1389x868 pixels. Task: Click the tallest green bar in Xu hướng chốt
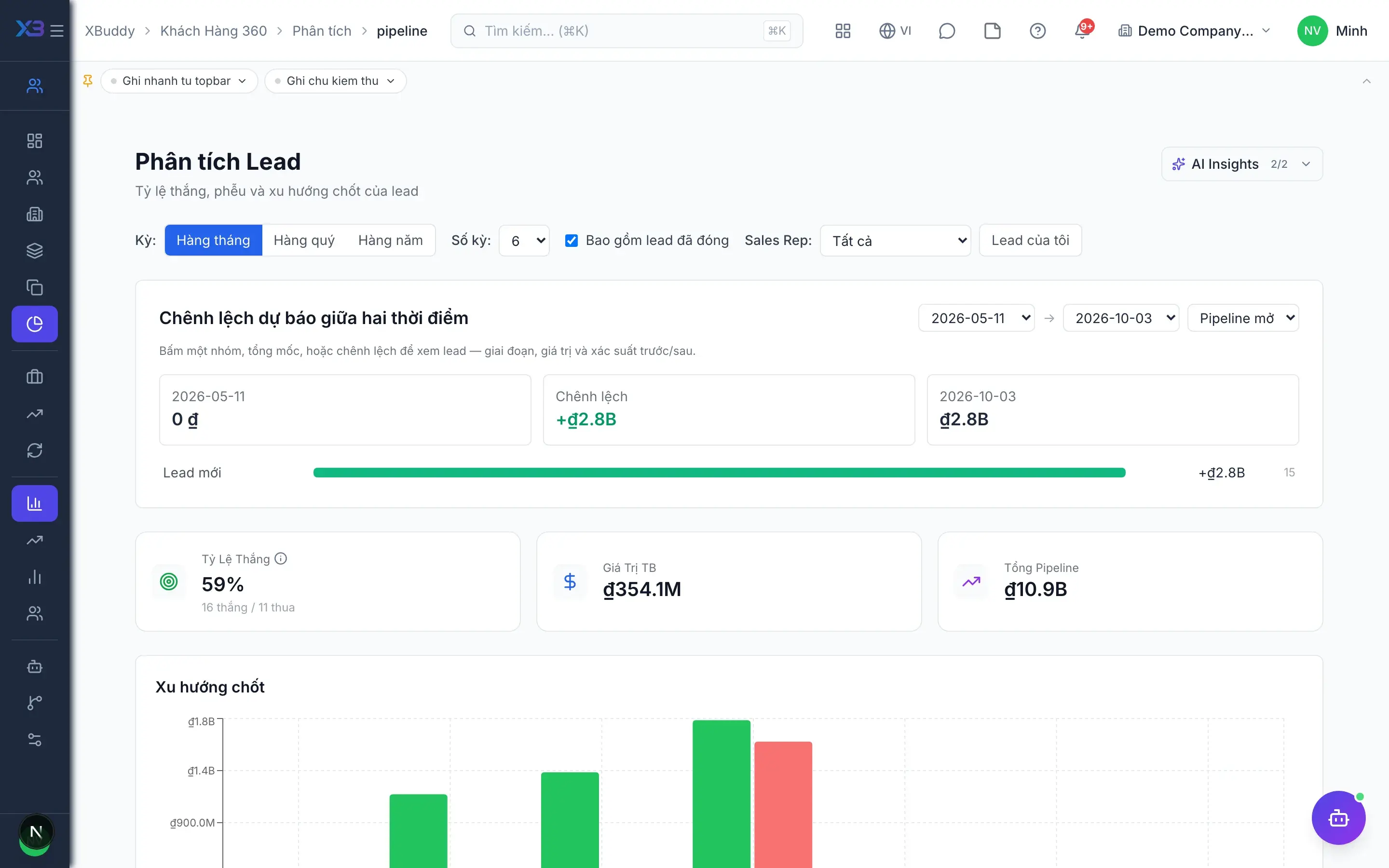(722, 793)
